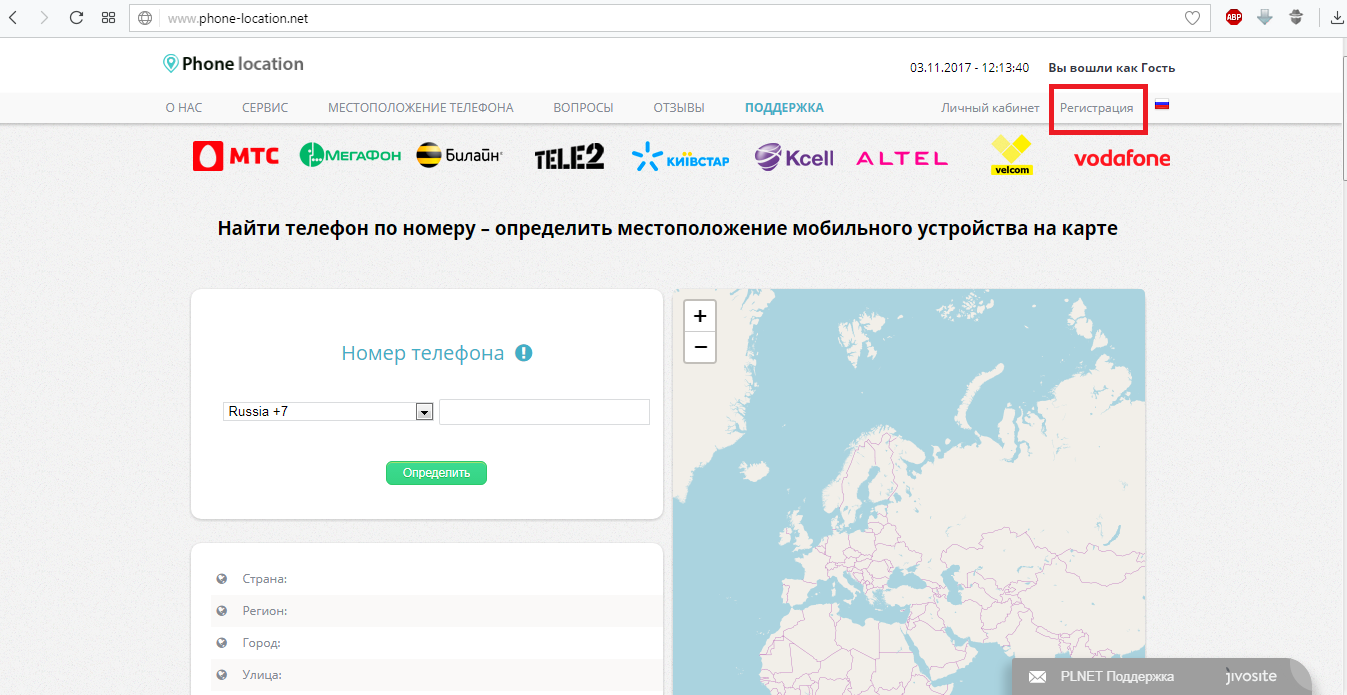The width and height of the screenshot is (1347, 695).
Task: Click the vodafone operator logo
Action: (1122, 158)
